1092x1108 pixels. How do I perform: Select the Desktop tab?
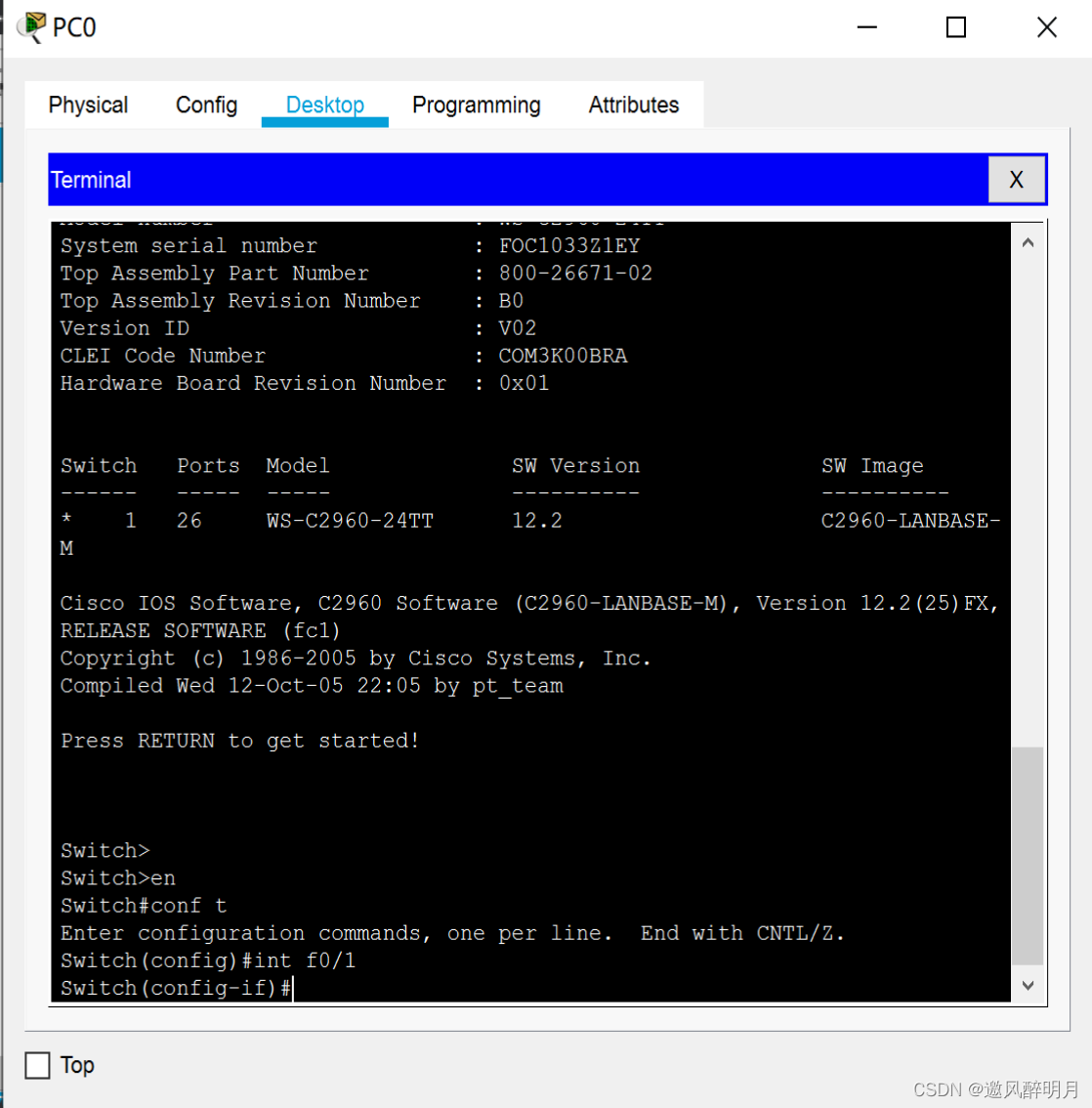coord(325,105)
